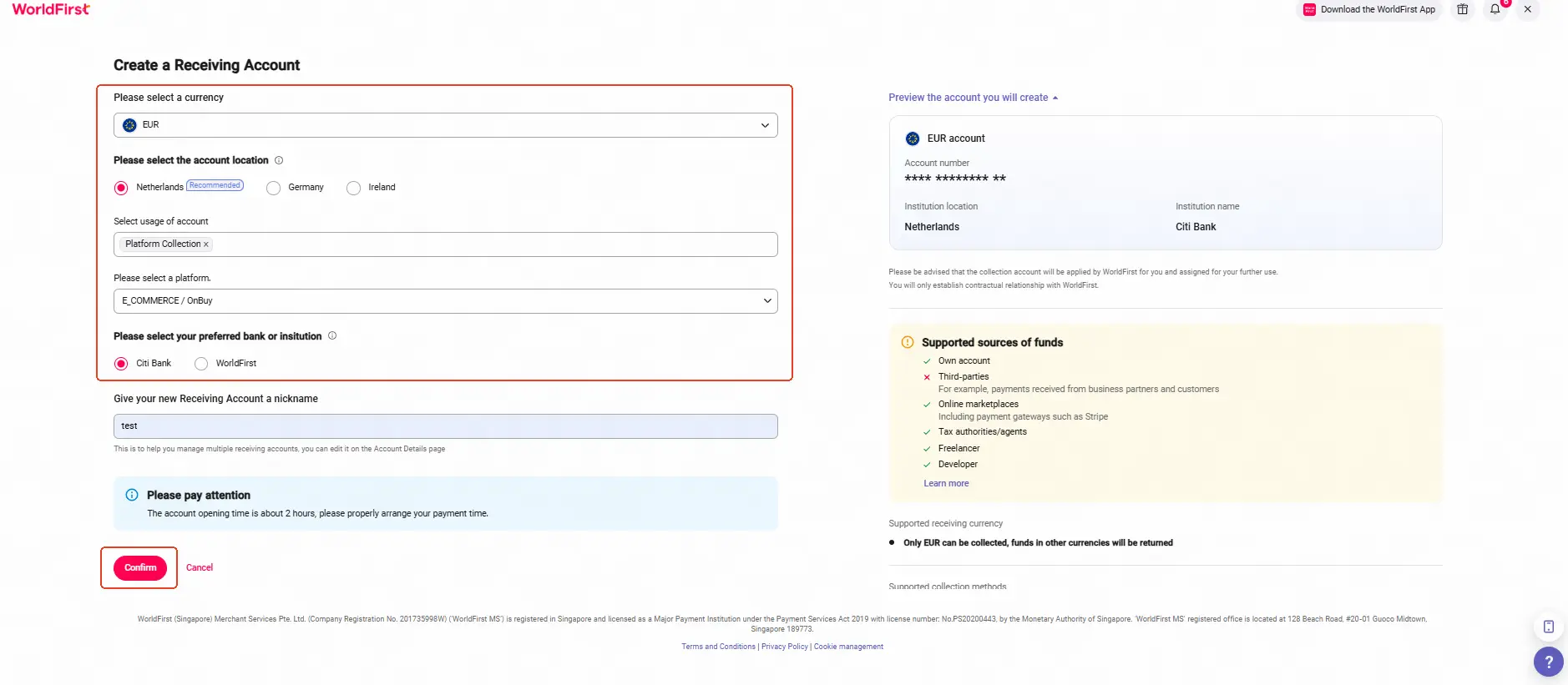Screen dimensions: 1568x685
Task: Click the checkmark beside Online marketplaces
Action: coord(927,405)
